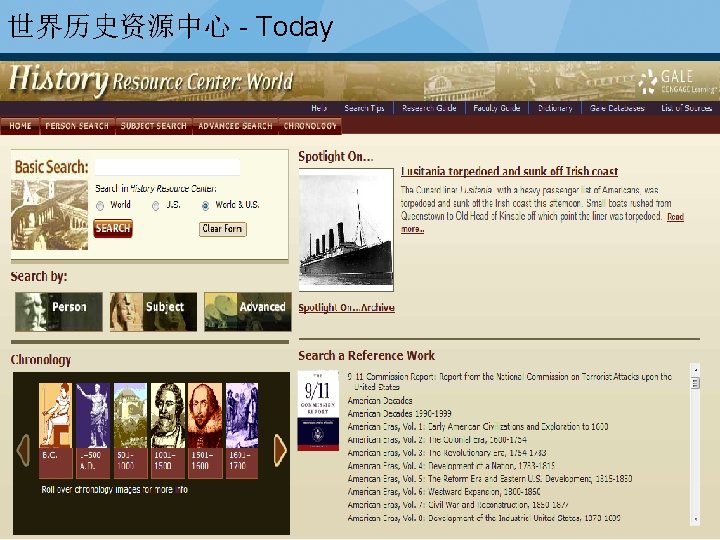Open Search Tips
Image resolution: width=720 pixels, height=540 pixels.
[x=364, y=108]
